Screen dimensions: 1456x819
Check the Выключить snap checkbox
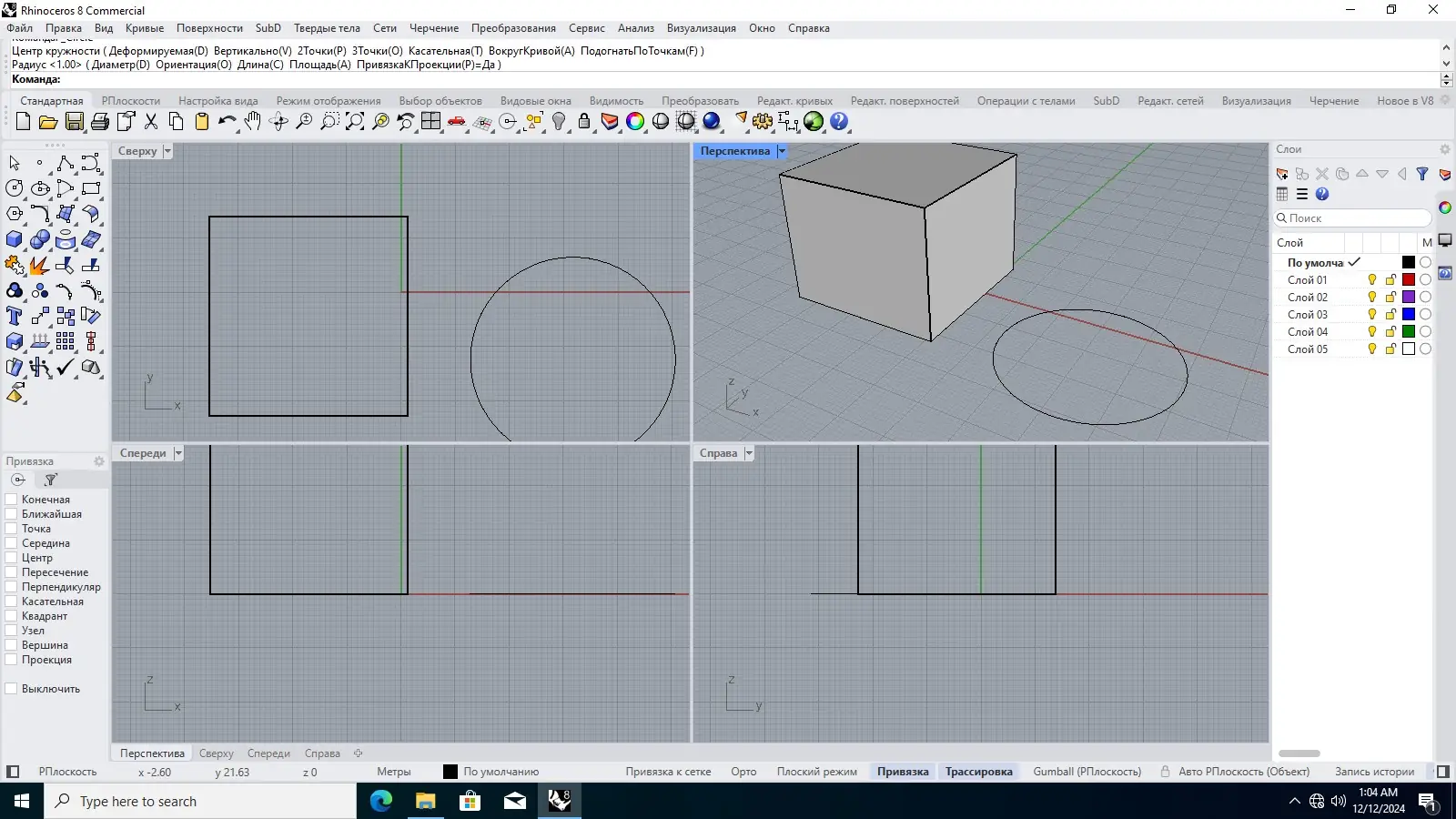pyautogui.click(x=12, y=689)
